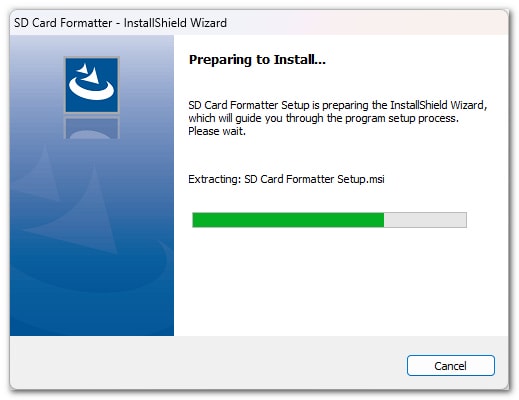
Task: Click the "Preparing to Install..." heading
Action: point(257,60)
